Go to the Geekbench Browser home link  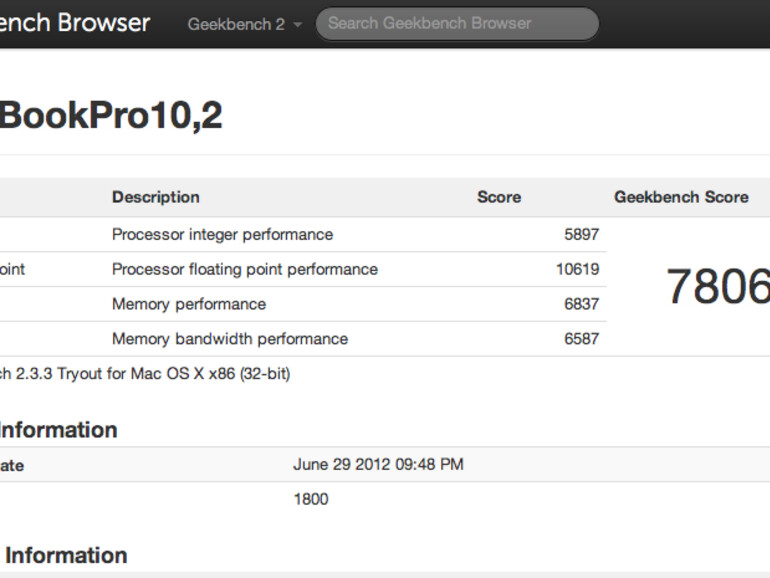click(x=75, y=23)
